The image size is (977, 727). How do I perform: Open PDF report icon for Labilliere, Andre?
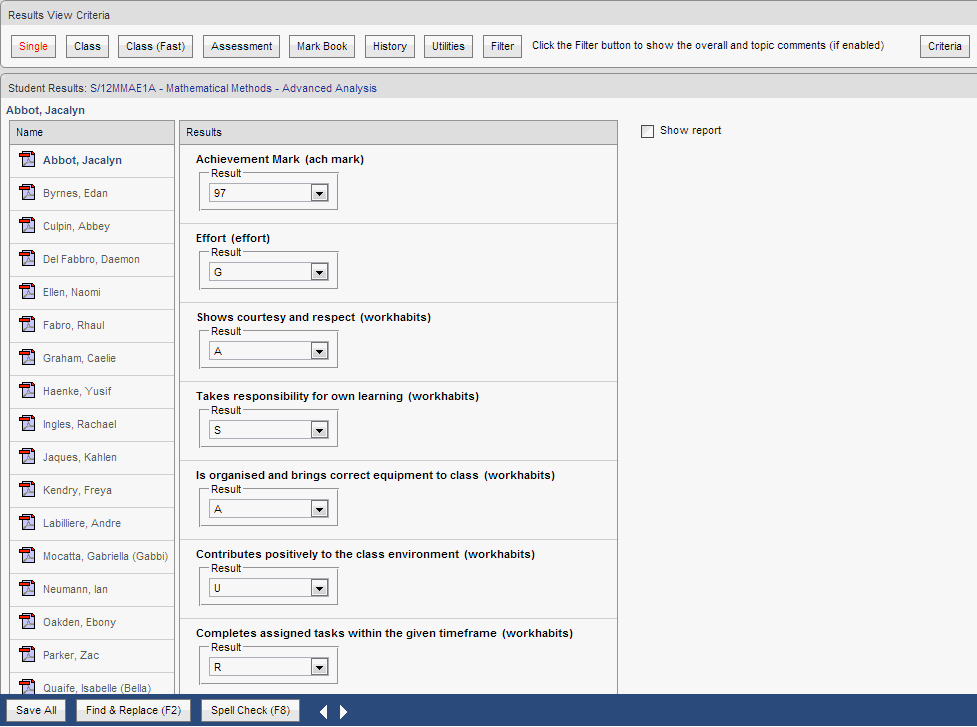[27, 523]
